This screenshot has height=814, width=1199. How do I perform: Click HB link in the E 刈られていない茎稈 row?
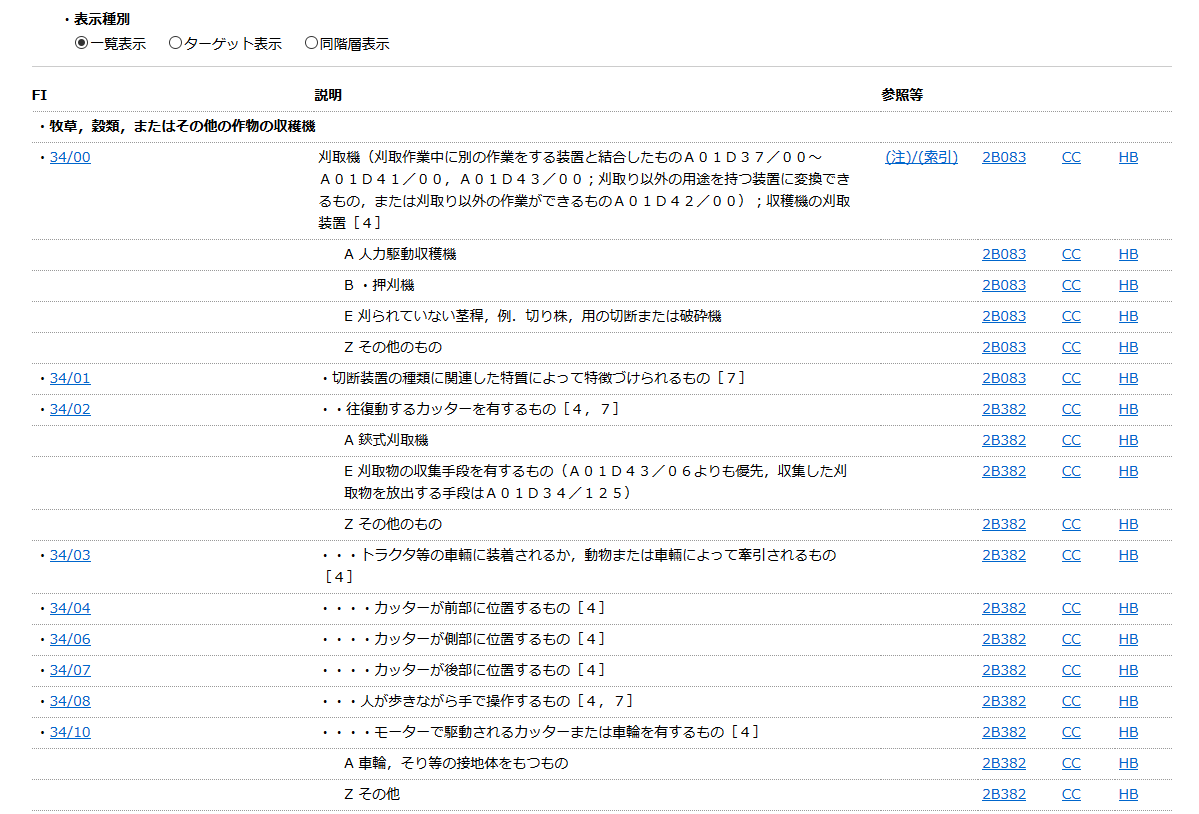pyautogui.click(x=1128, y=316)
